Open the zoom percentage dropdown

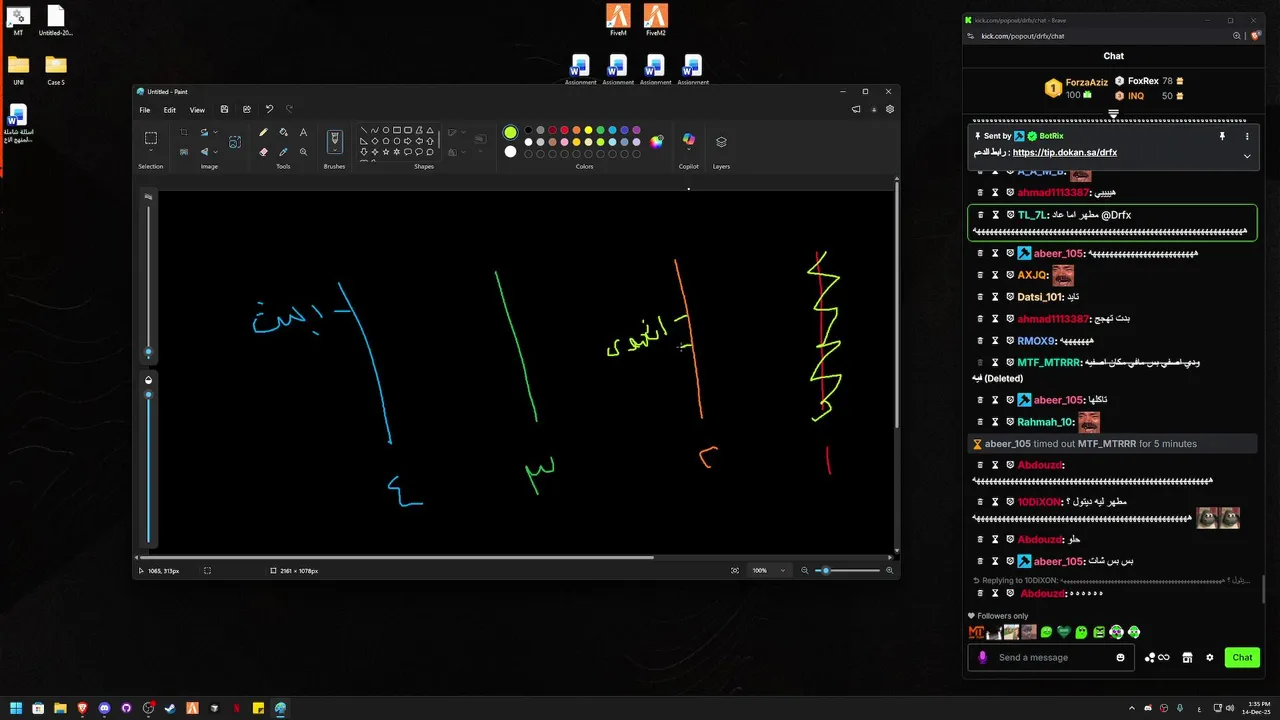(x=783, y=570)
